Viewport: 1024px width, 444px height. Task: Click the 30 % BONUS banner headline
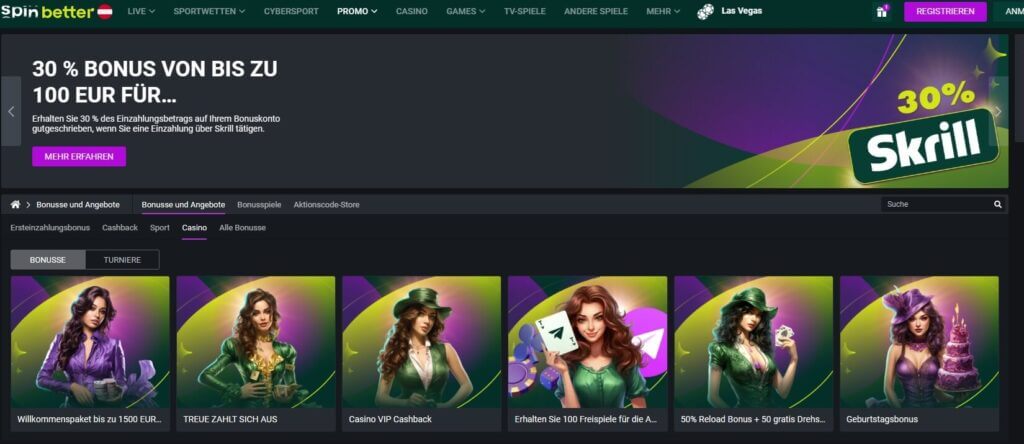[154, 81]
